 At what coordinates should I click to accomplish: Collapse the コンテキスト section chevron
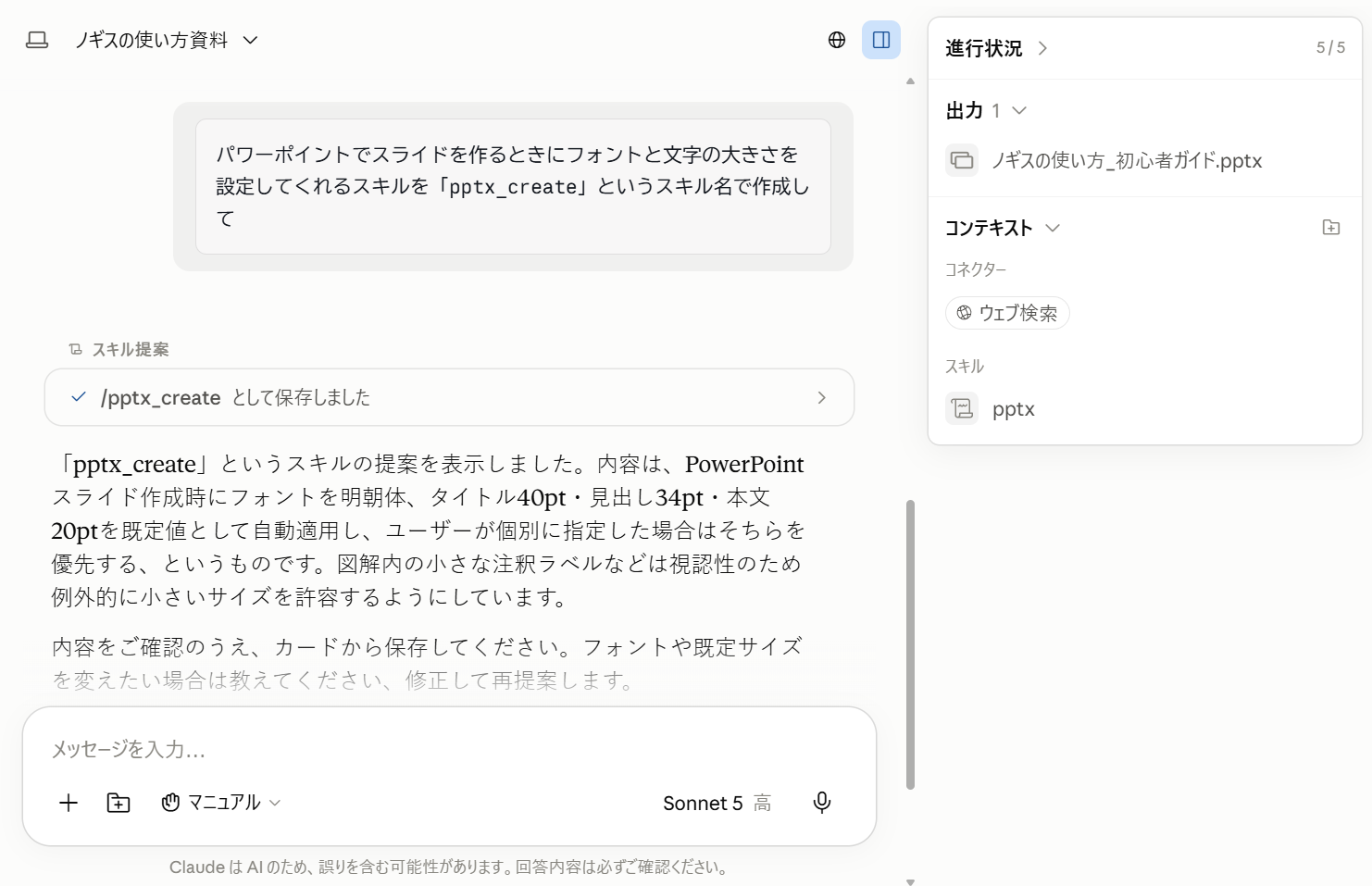click(x=1053, y=228)
